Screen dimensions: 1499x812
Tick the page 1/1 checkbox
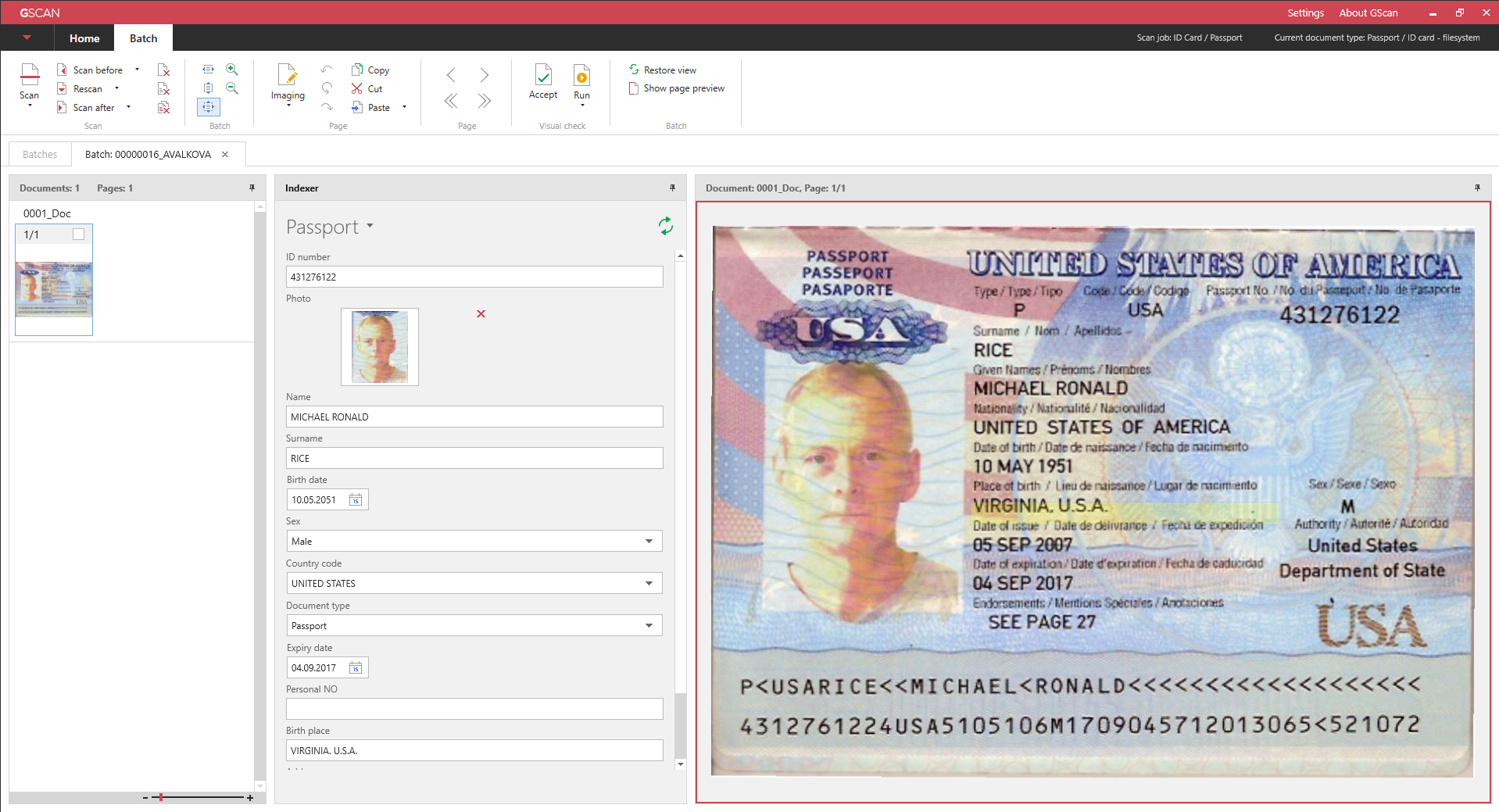tap(78, 234)
